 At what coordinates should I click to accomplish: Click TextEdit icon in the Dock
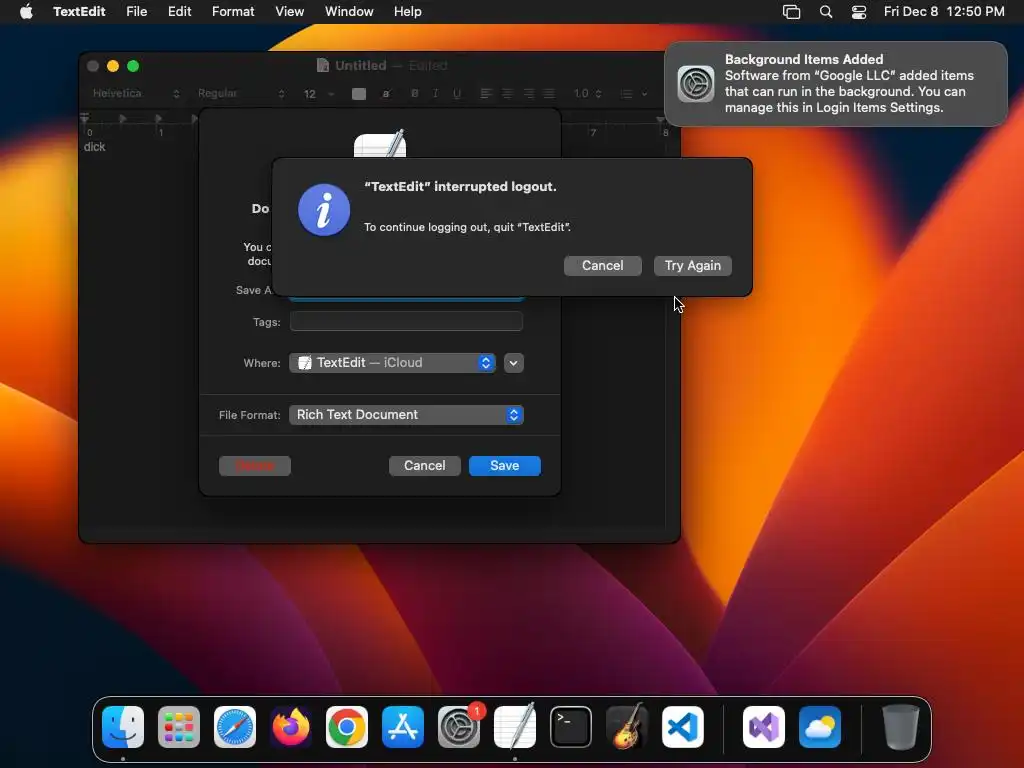[x=515, y=727]
